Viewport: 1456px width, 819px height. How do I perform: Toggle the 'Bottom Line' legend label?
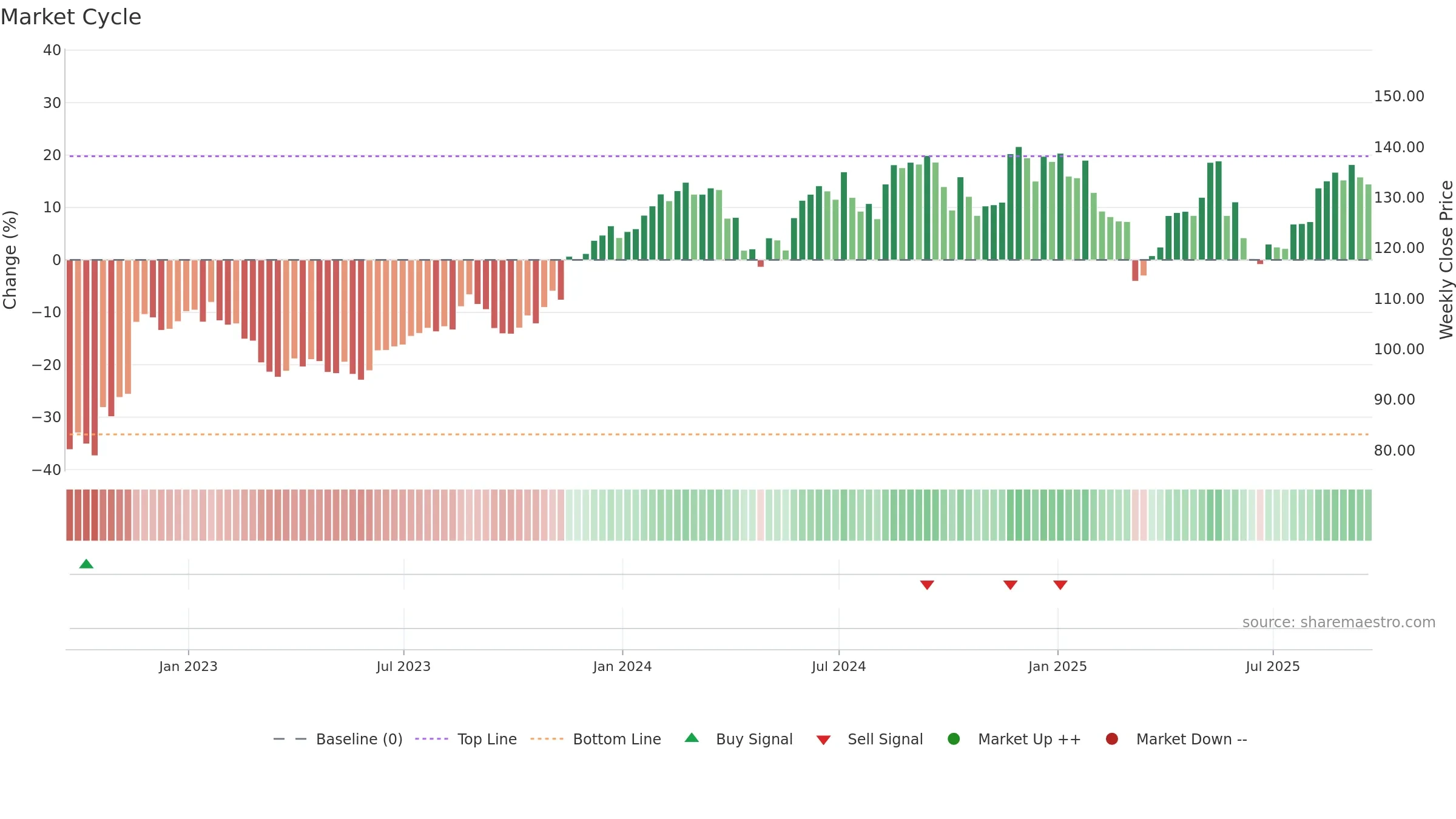(617, 740)
